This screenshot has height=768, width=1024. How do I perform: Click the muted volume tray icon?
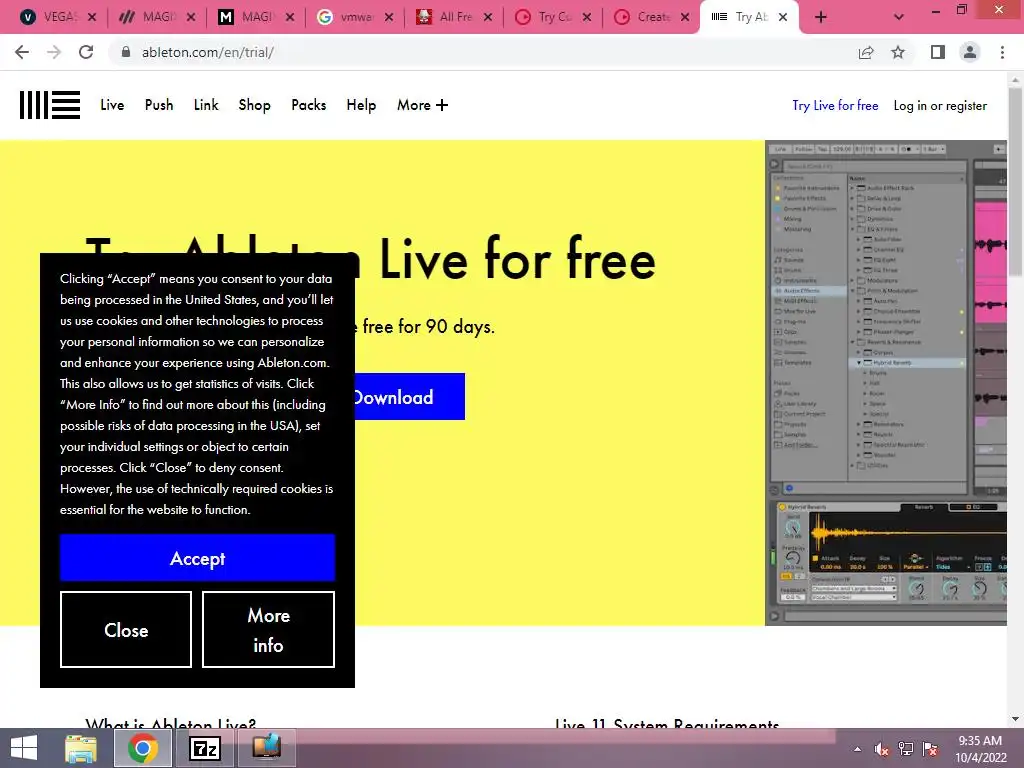pyautogui.click(x=882, y=749)
